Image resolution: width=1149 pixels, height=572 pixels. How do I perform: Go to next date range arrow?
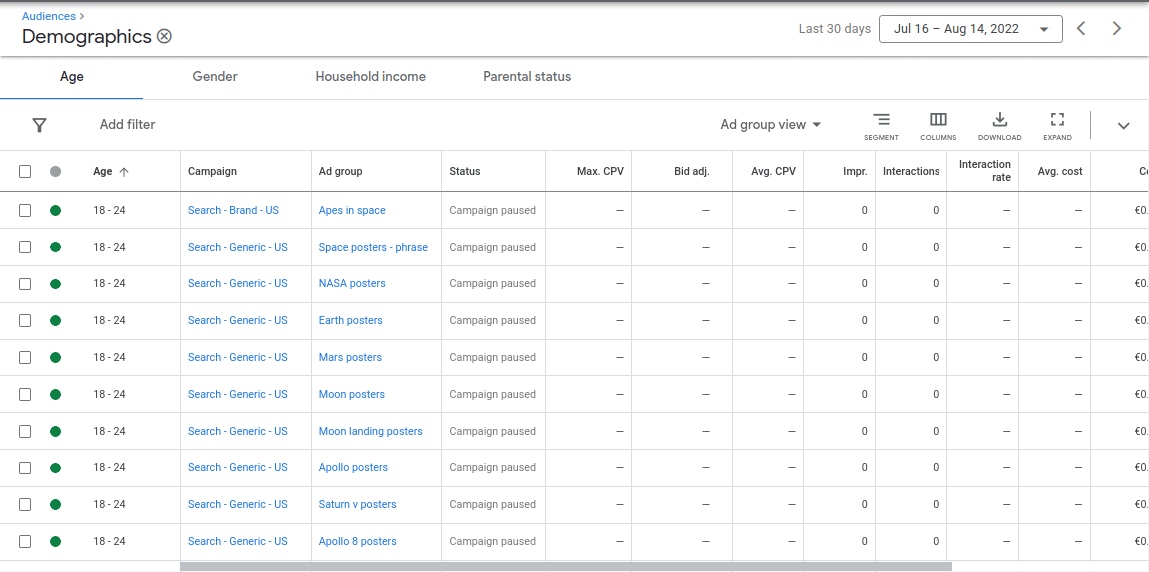pyautogui.click(x=1117, y=29)
